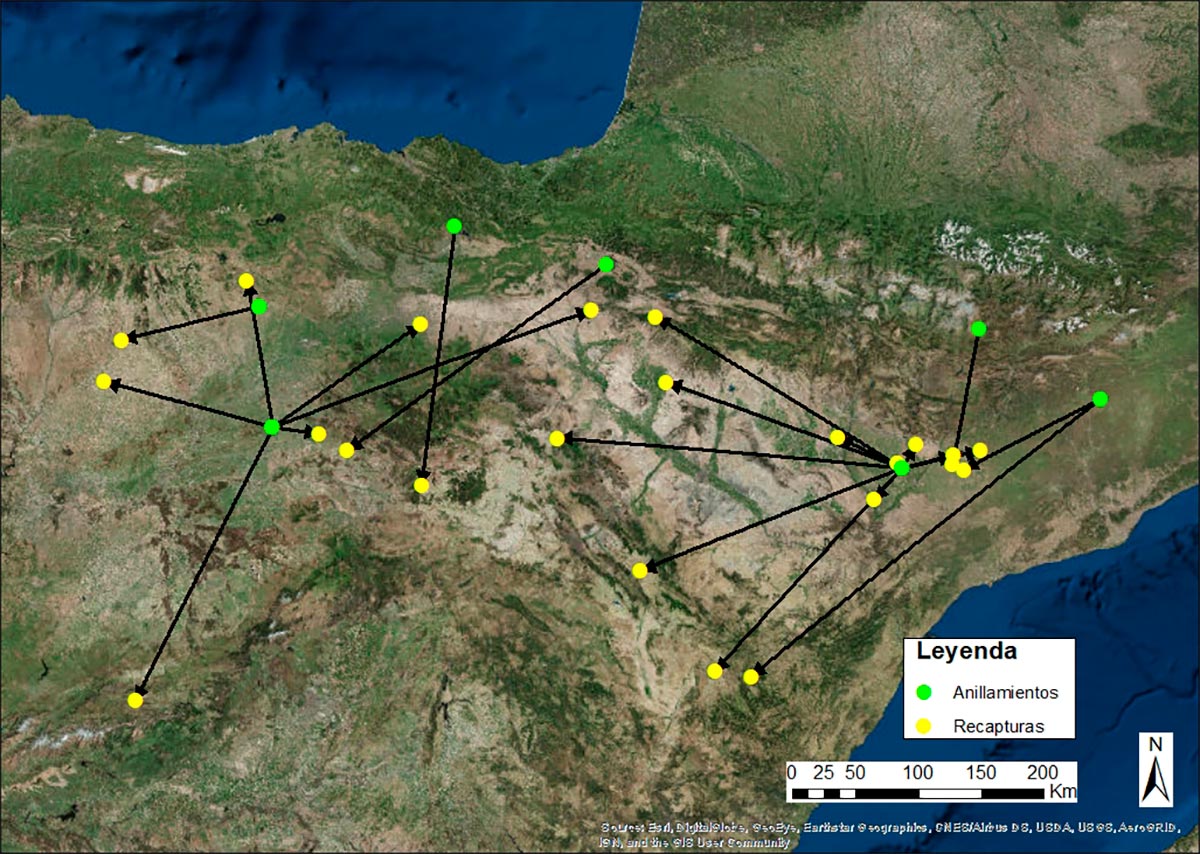The width and height of the screenshot is (1200, 854).
Task: Click the westernmost yellow recapture point
Action: click(103, 381)
